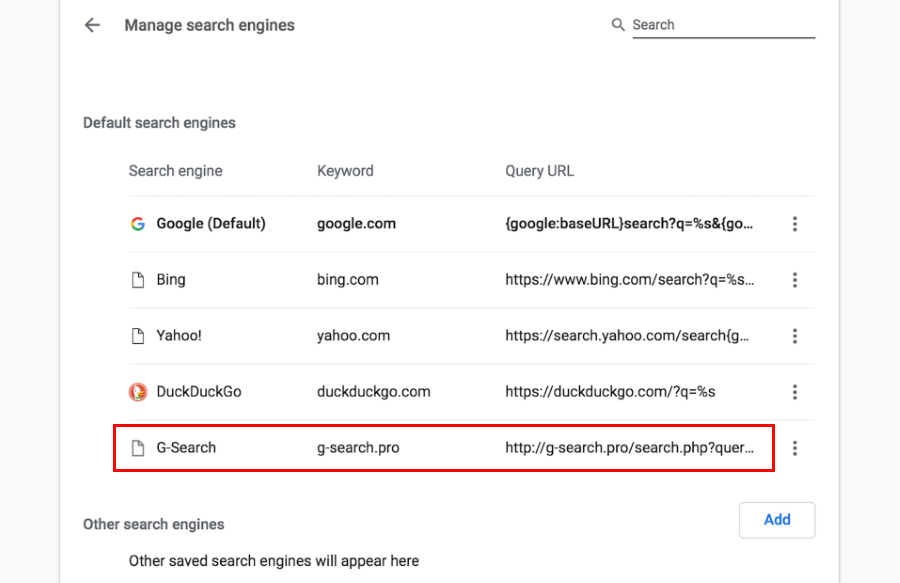
Task: Click the magnifying glass search icon
Action: (618, 25)
